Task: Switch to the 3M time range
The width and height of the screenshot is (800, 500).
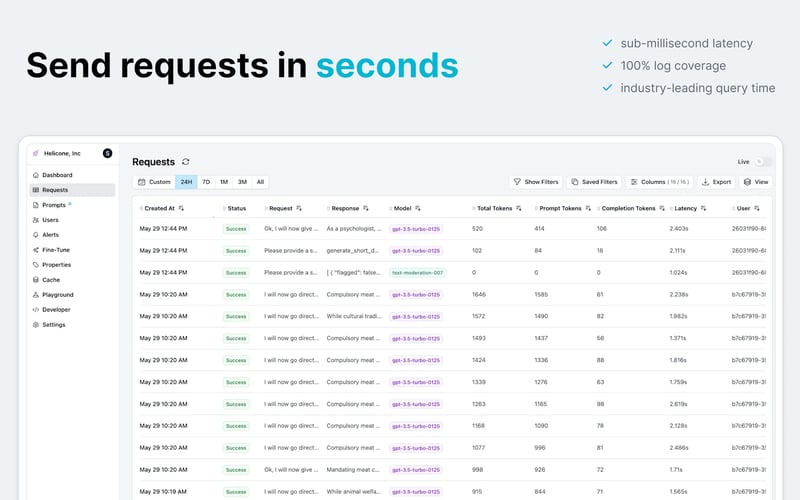Action: tap(242, 182)
